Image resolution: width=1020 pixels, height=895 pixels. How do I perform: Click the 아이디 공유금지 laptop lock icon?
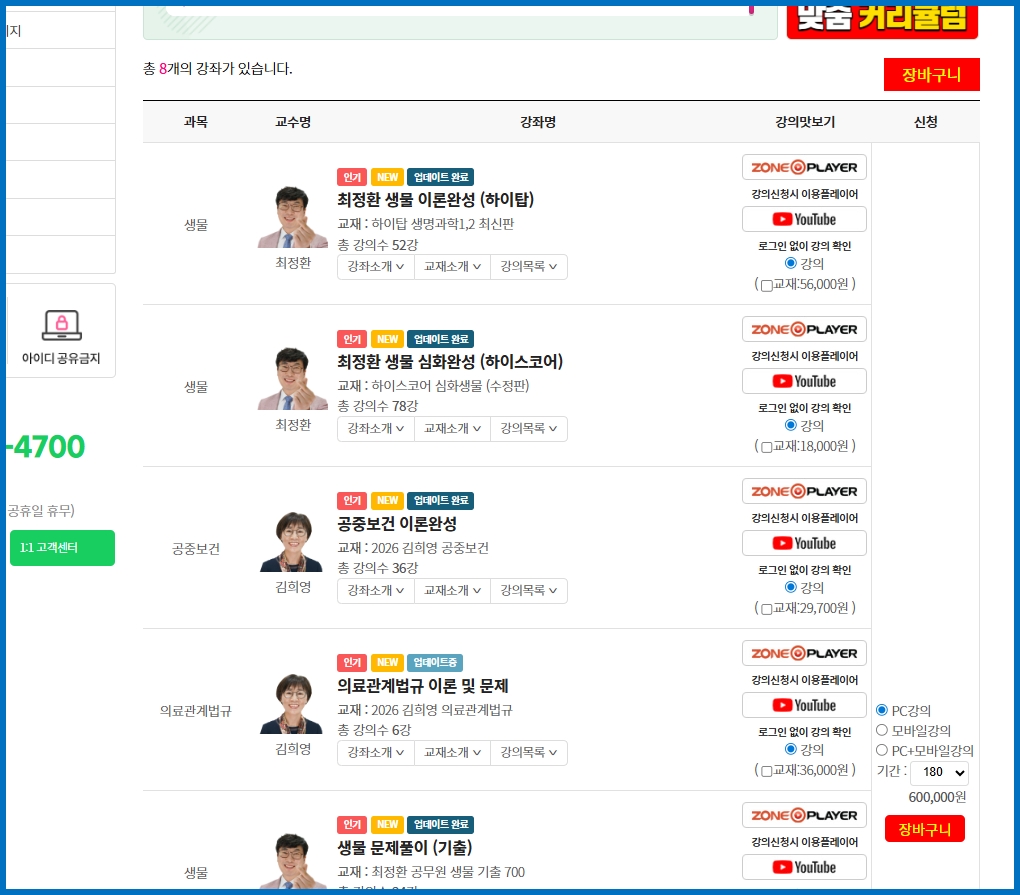pyautogui.click(x=62, y=325)
